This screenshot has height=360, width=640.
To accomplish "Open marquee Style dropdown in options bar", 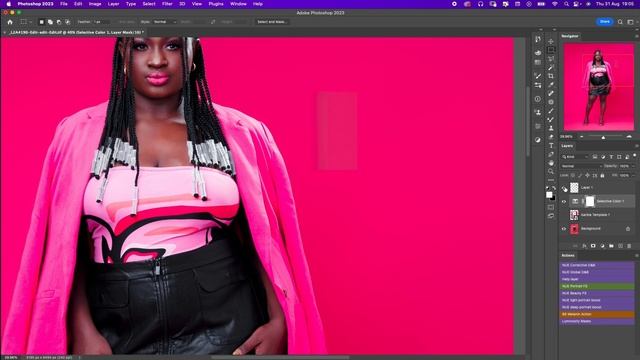I will pos(164,22).
